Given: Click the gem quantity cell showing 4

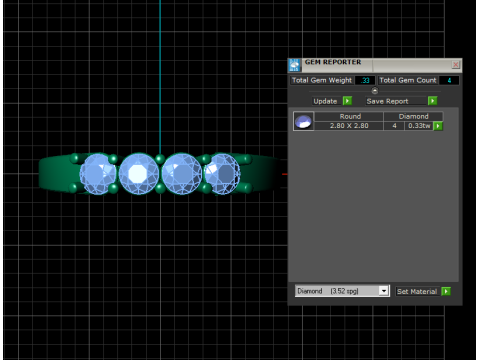Looking at the screenshot, I should point(394,126).
